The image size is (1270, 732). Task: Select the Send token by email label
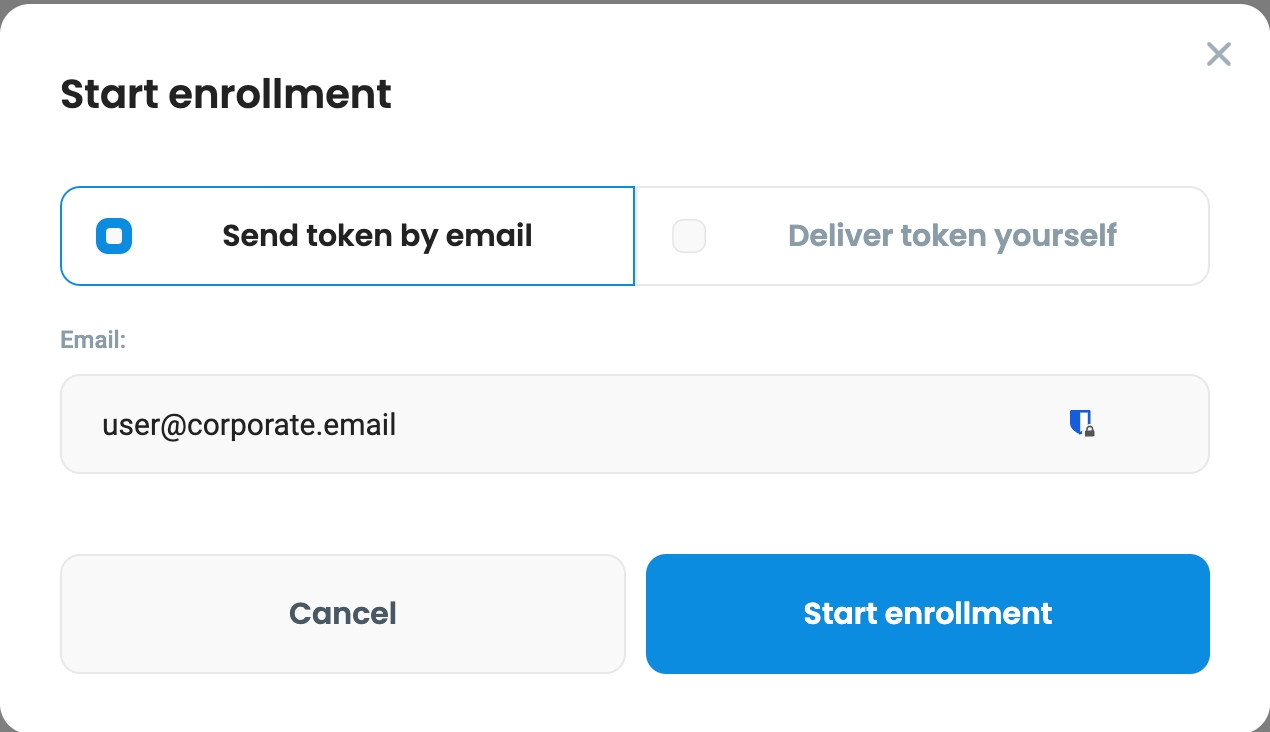tap(377, 236)
